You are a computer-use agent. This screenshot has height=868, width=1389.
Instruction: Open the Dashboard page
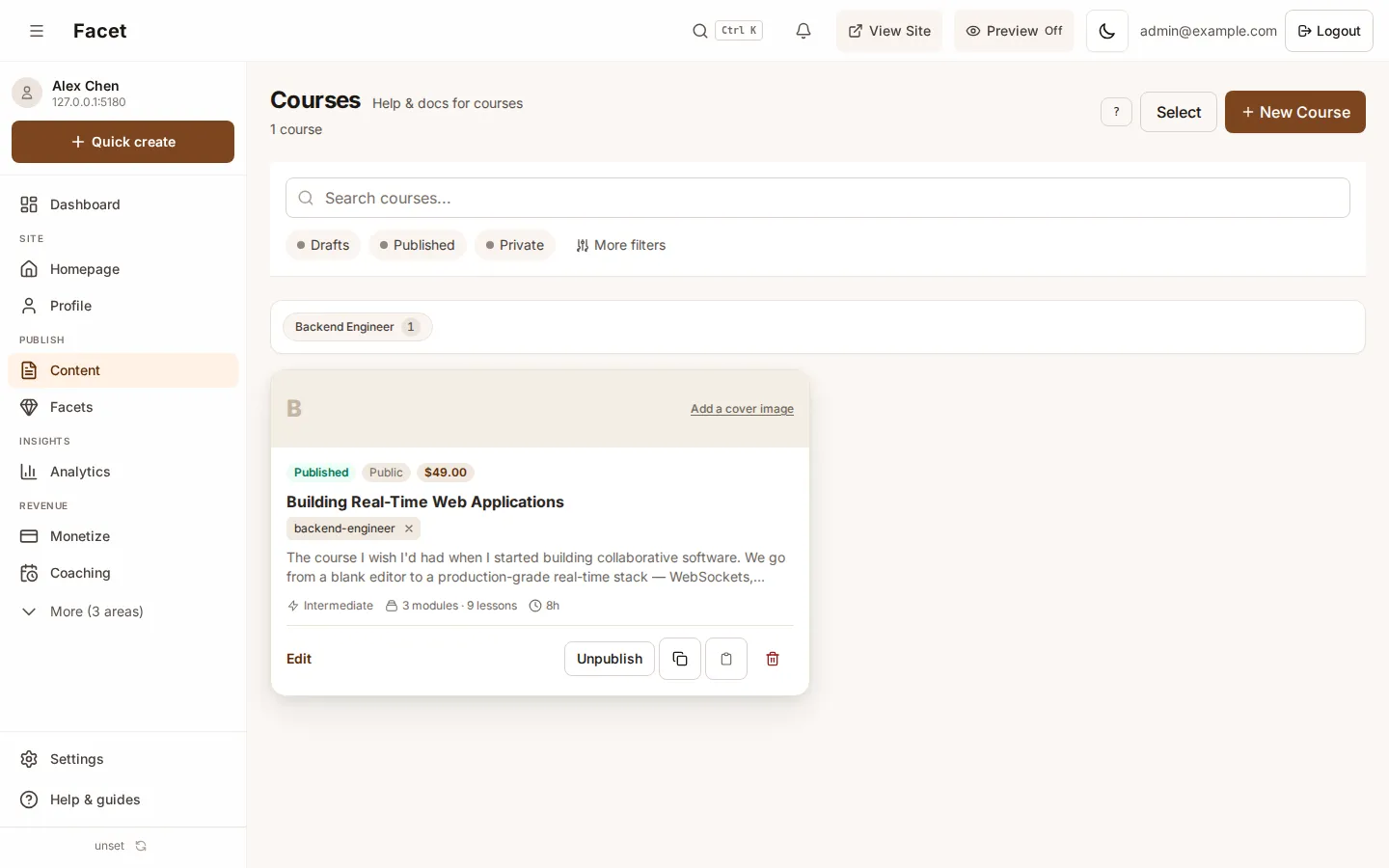pyautogui.click(x=123, y=204)
